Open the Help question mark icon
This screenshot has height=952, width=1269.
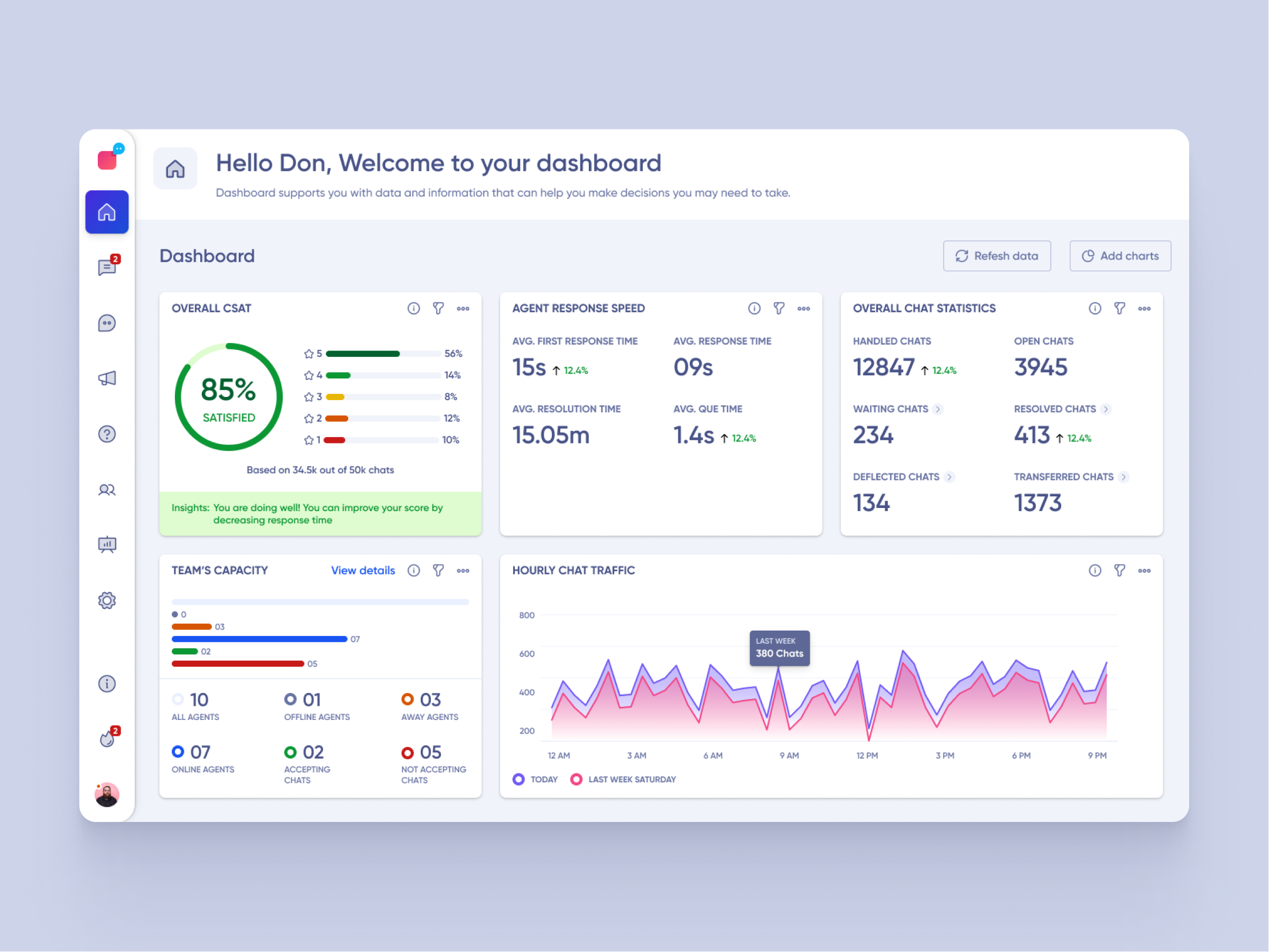pos(107,434)
